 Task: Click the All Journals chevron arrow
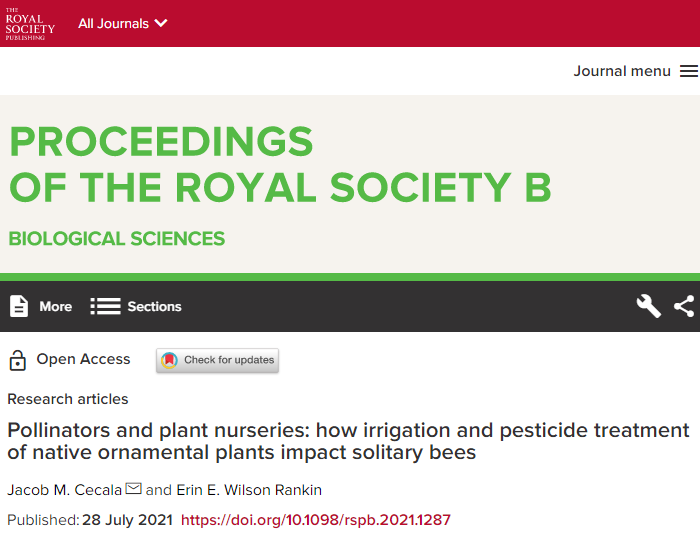tap(161, 23)
